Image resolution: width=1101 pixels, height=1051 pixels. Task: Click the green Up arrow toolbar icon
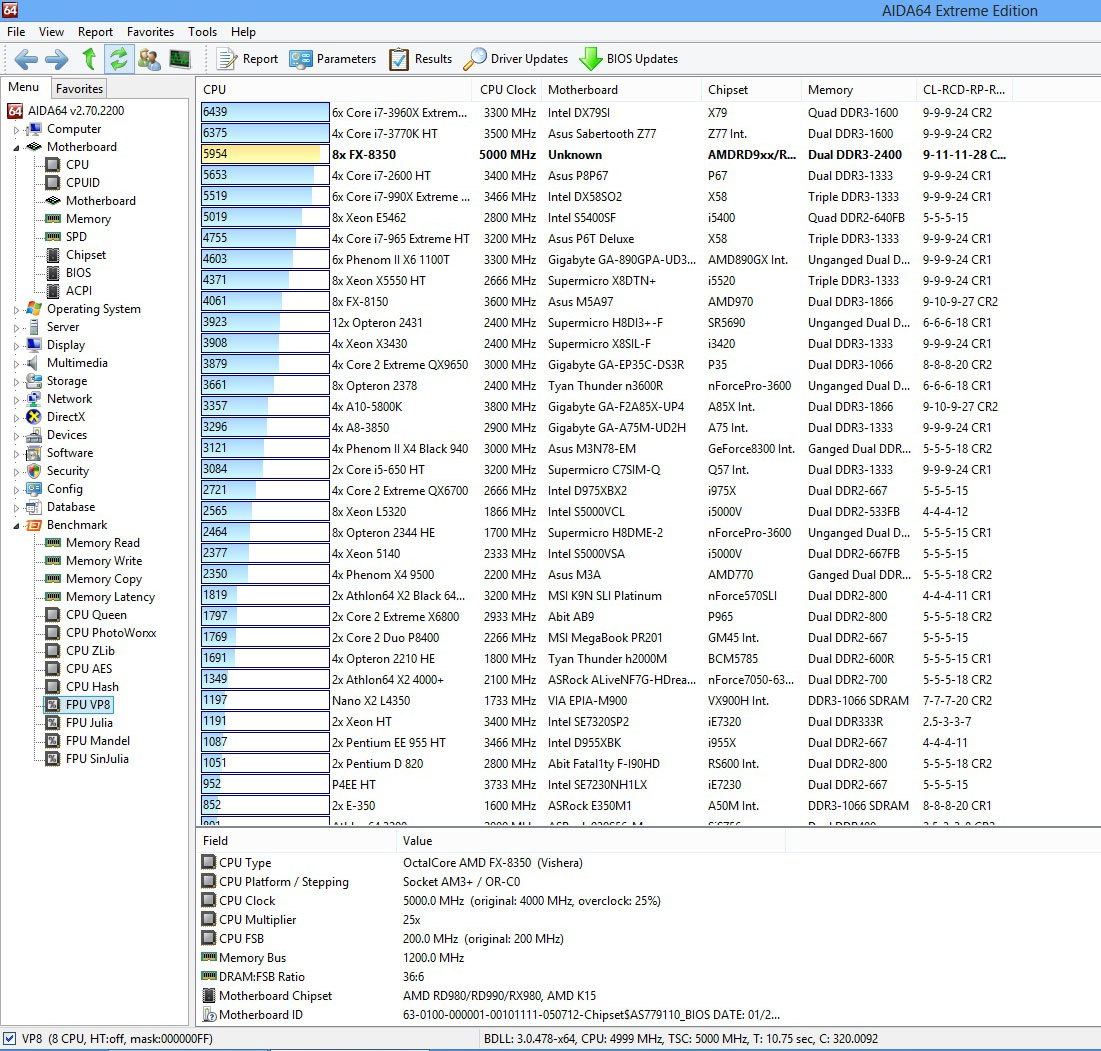click(89, 59)
